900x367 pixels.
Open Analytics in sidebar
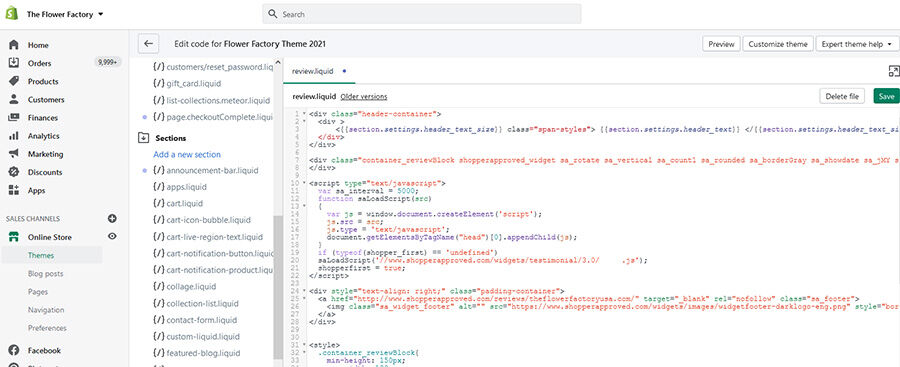tap(44, 136)
